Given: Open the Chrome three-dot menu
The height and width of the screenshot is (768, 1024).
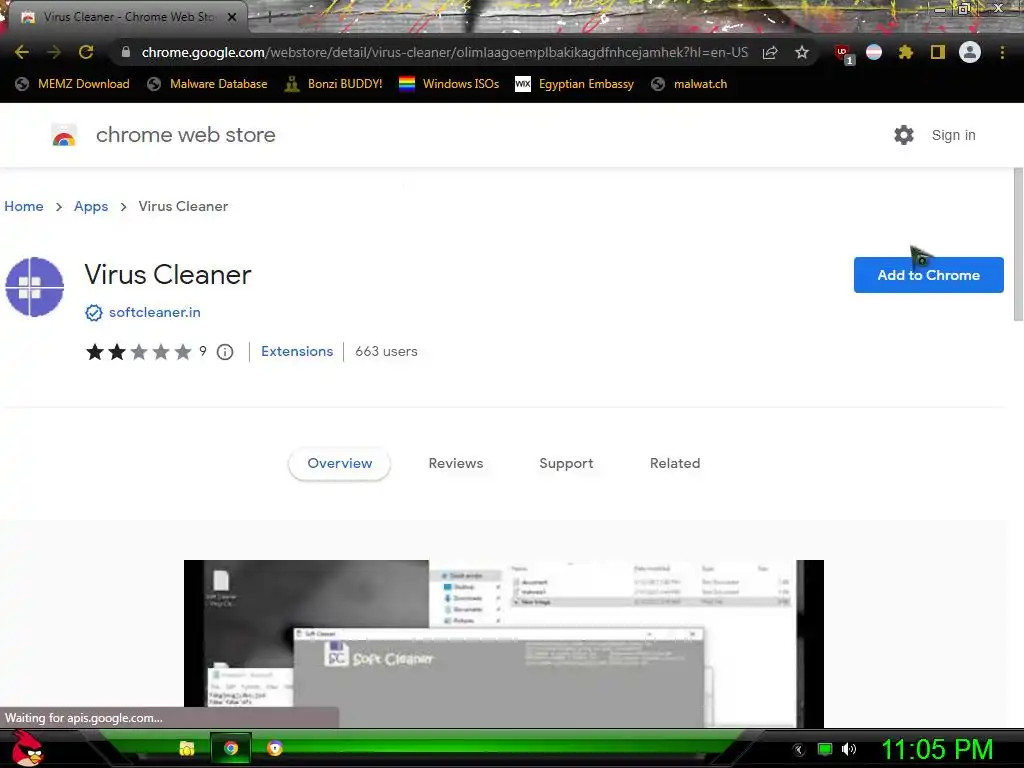Looking at the screenshot, I should point(1002,52).
